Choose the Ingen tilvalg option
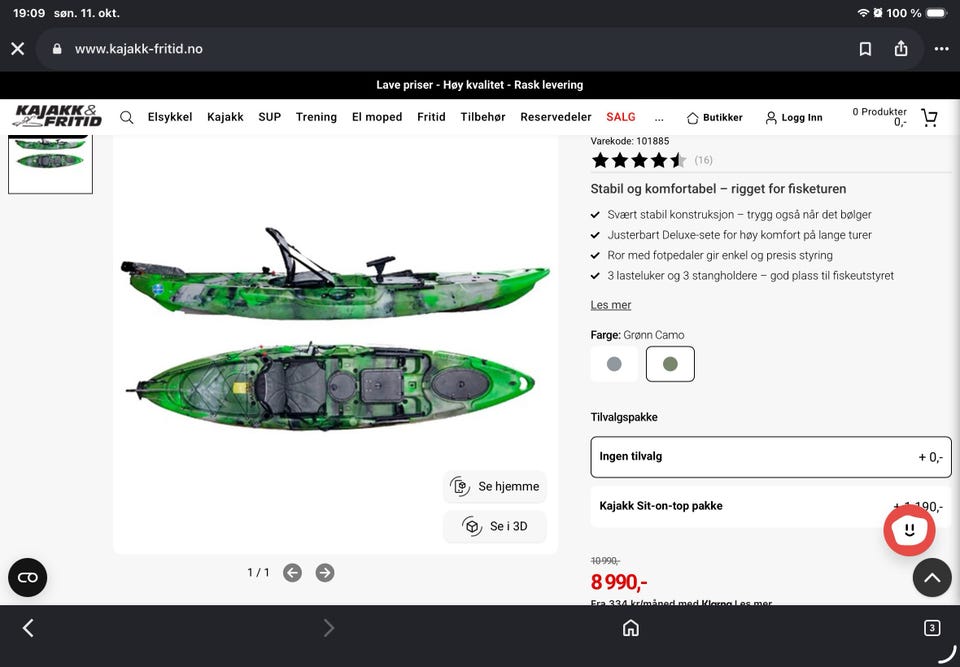The image size is (960, 667). pyautogui.click(x=771, y=457)
